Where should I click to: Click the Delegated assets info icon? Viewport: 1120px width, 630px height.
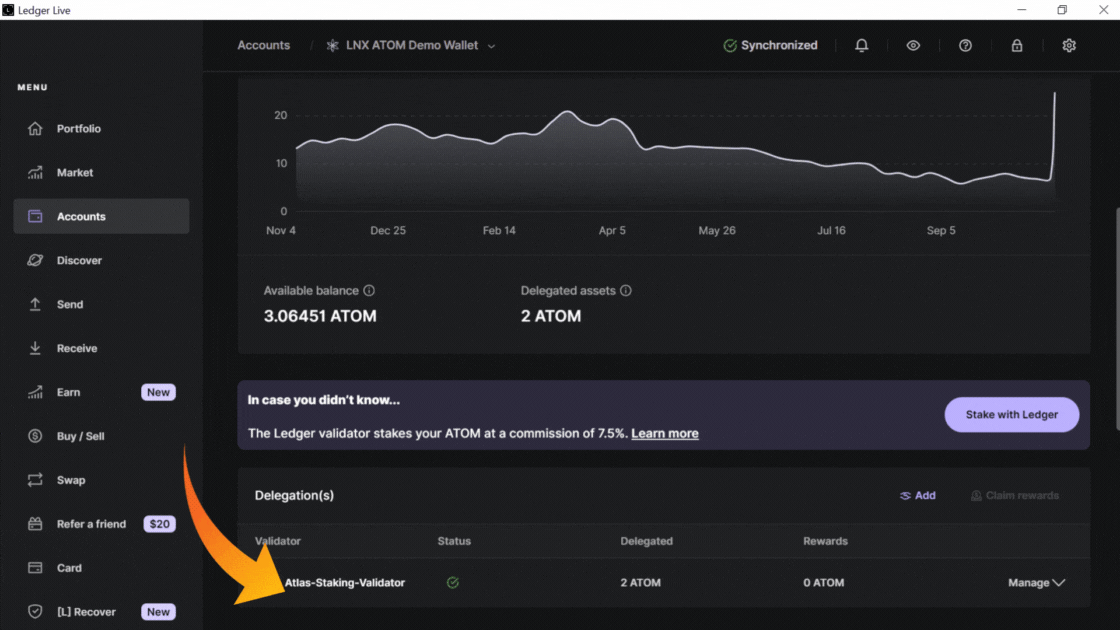626,291
